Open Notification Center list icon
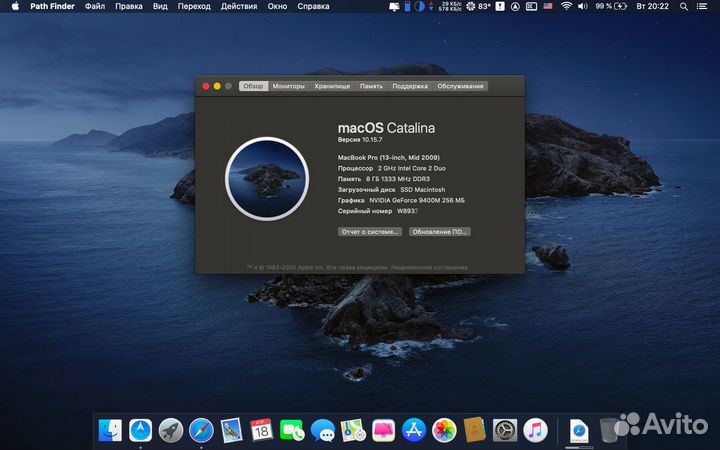Viewport: 720px width, 450px height. pyautogui.click(x=702, y=6)
